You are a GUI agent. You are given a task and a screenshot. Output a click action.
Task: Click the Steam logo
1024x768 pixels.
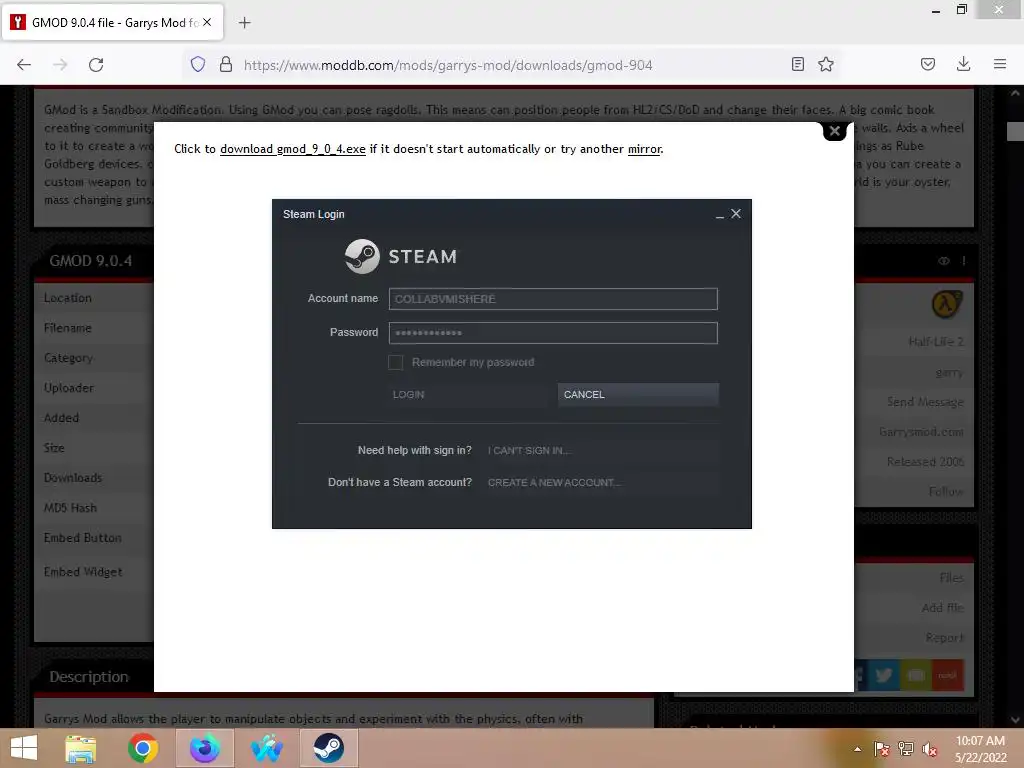(400, 256)
